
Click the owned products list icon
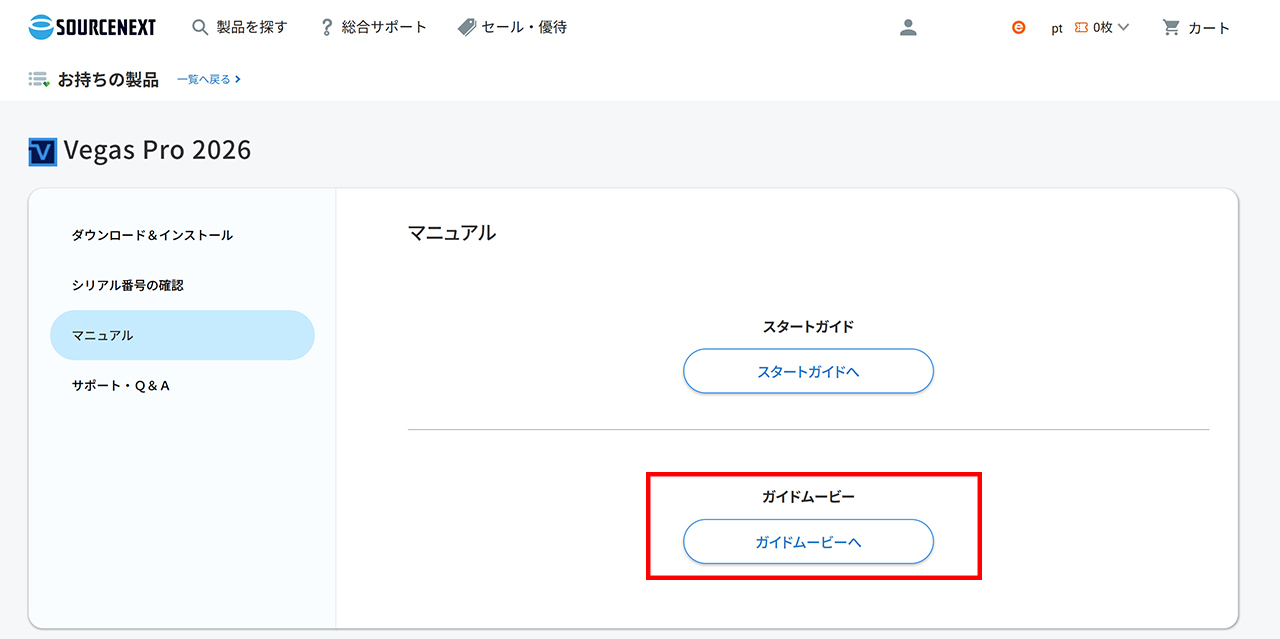click(x=39, y=79)
